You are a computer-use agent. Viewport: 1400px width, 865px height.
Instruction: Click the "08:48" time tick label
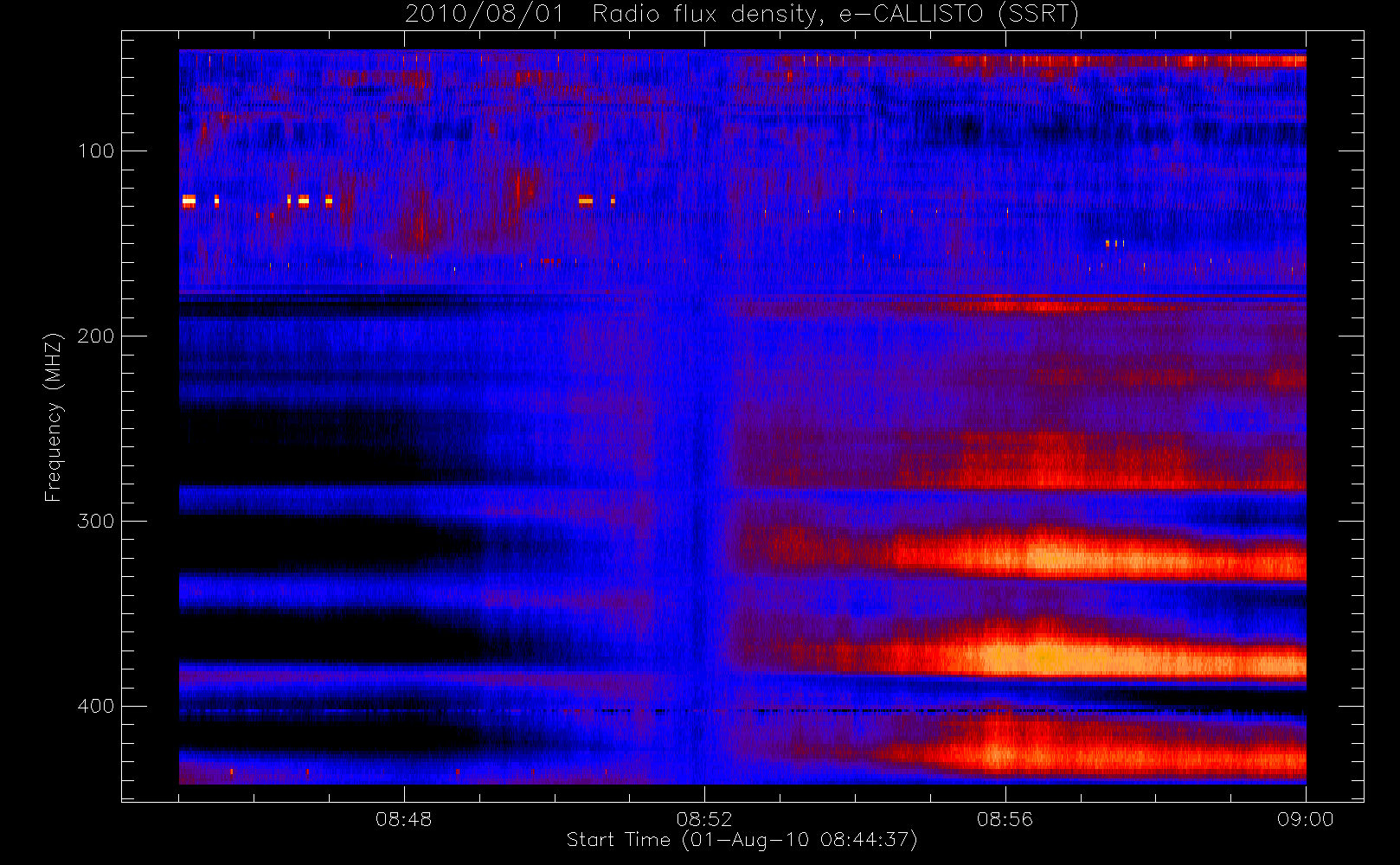click(404, 819)
